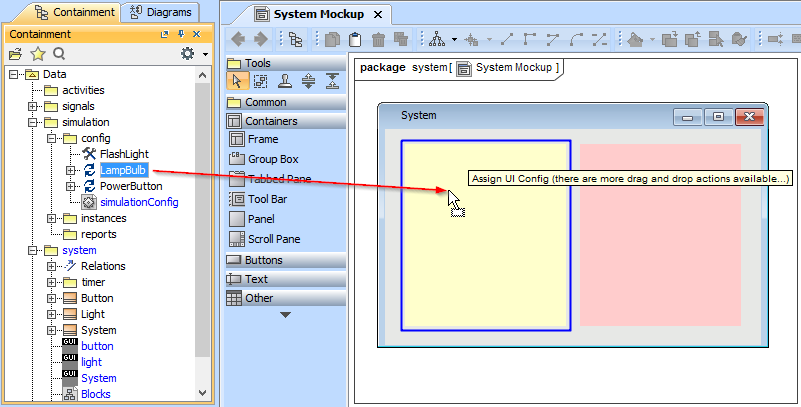The height and width of the screenshot is (407, 801).
Task: Activate the sticky stamp tool
Action: click(x=285, y=81)
